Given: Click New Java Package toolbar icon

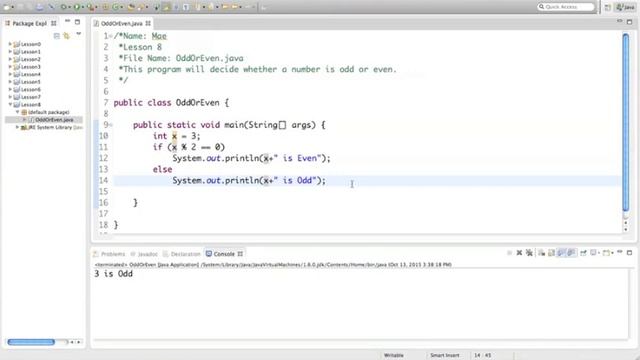Looking at the screenshot, I should (105, 7).
